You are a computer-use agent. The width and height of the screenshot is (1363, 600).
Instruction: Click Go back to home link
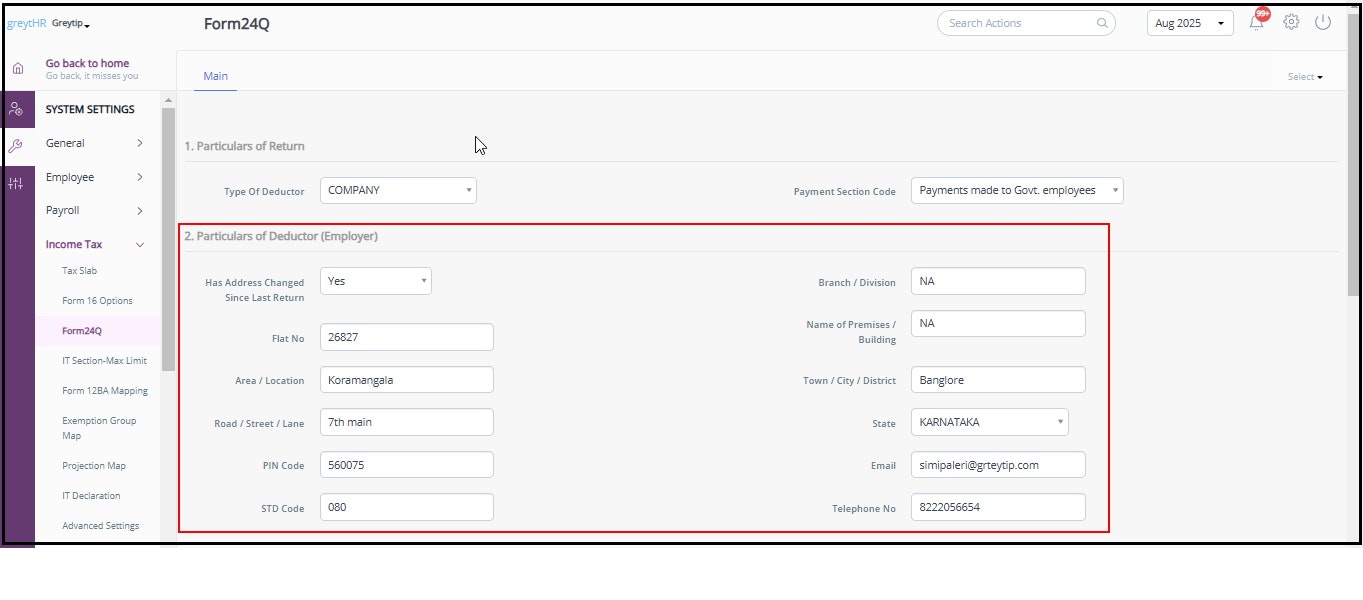[x=87, y=63]
